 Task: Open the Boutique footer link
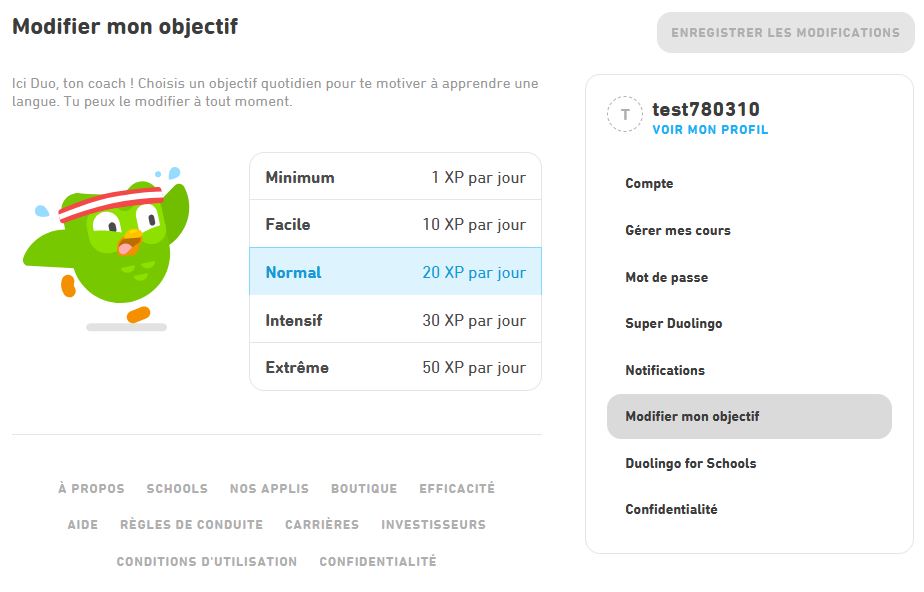[x=364, y=489]
